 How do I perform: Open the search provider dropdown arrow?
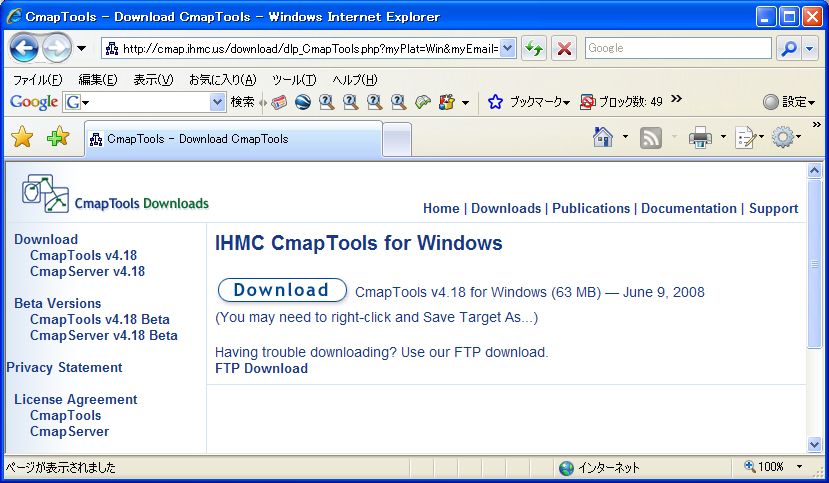click(x=809, y=49)
